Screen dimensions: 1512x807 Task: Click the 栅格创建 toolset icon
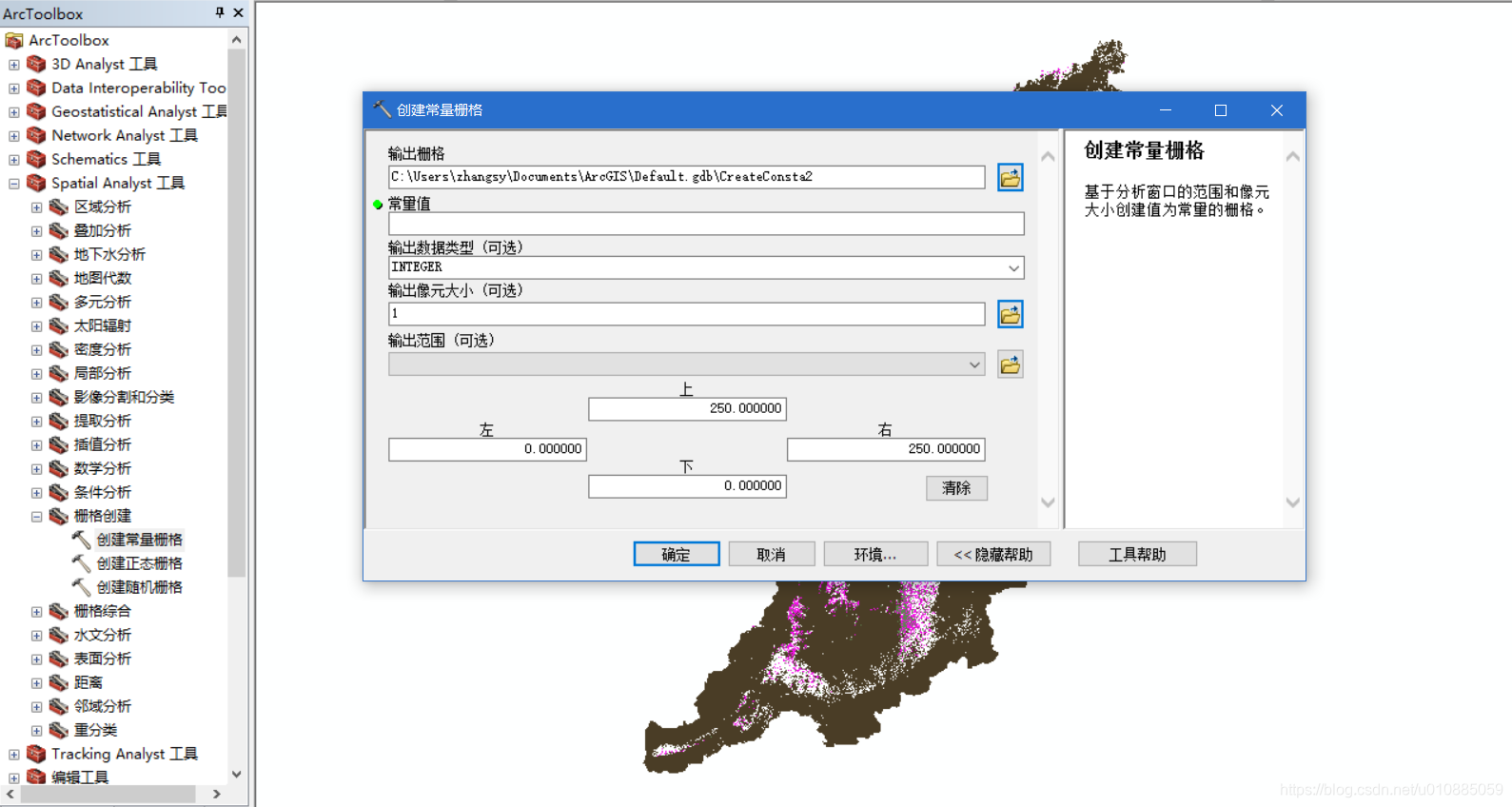(x=59, y=516)
